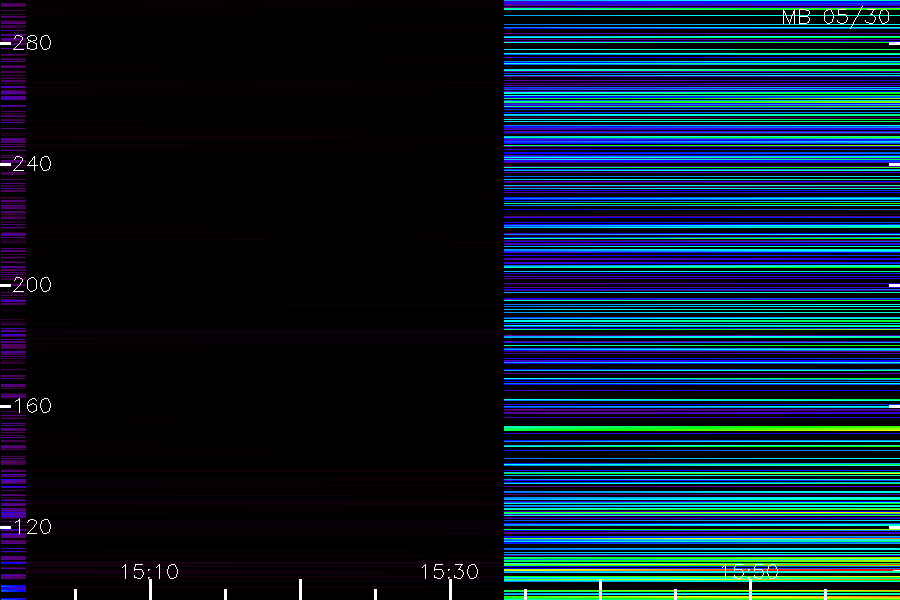
Task: Click the time tick mark under 15:30
Action: [x=451, y=590]
